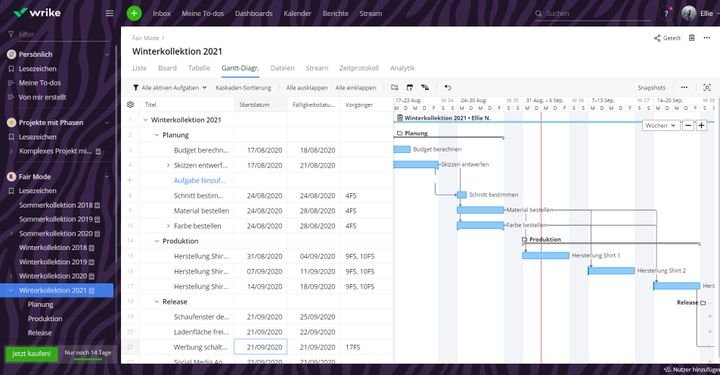Expand Farbe bestellen subtasks
The image size is (720, 375).
(x=168, y=226)
